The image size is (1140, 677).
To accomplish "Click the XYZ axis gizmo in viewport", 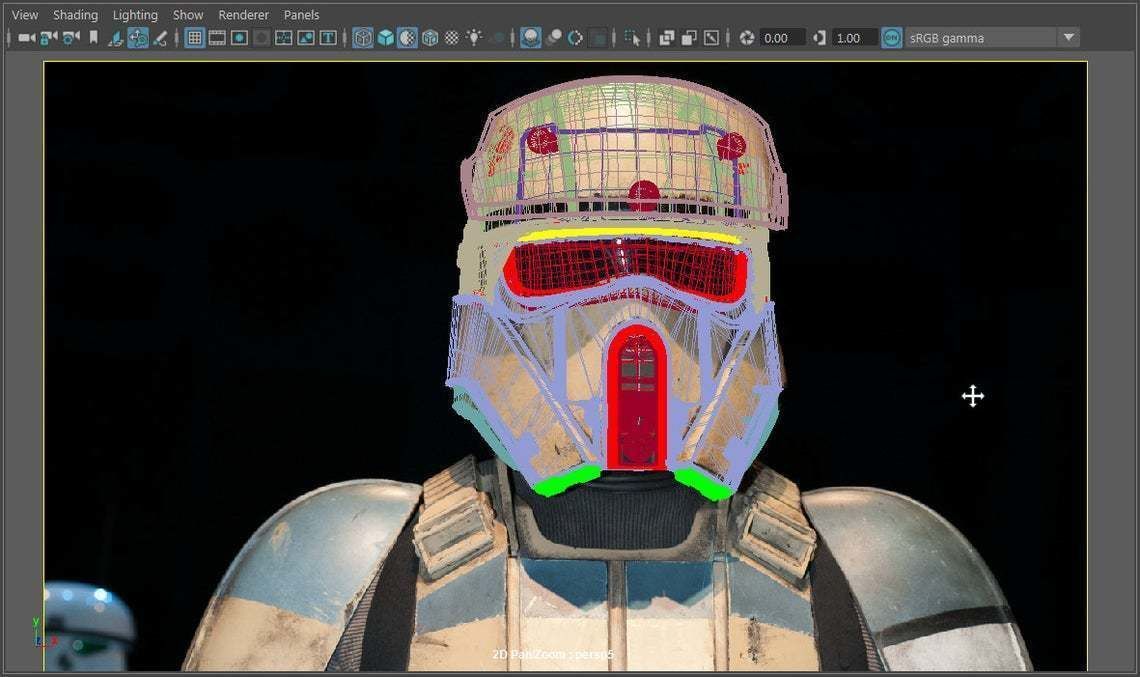I will tap(44, 634).
